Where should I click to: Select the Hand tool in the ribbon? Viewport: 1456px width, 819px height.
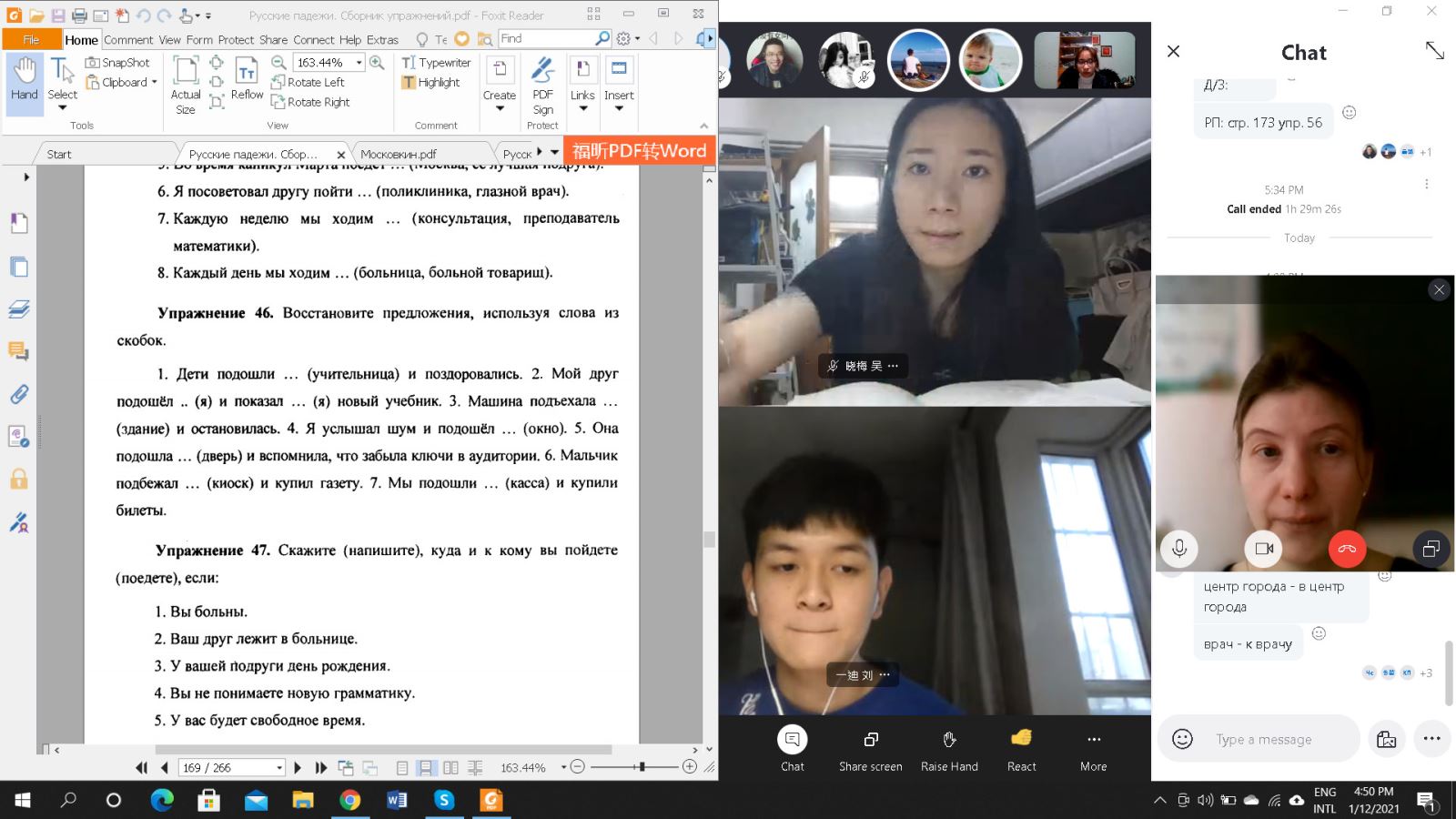point(25,80)
